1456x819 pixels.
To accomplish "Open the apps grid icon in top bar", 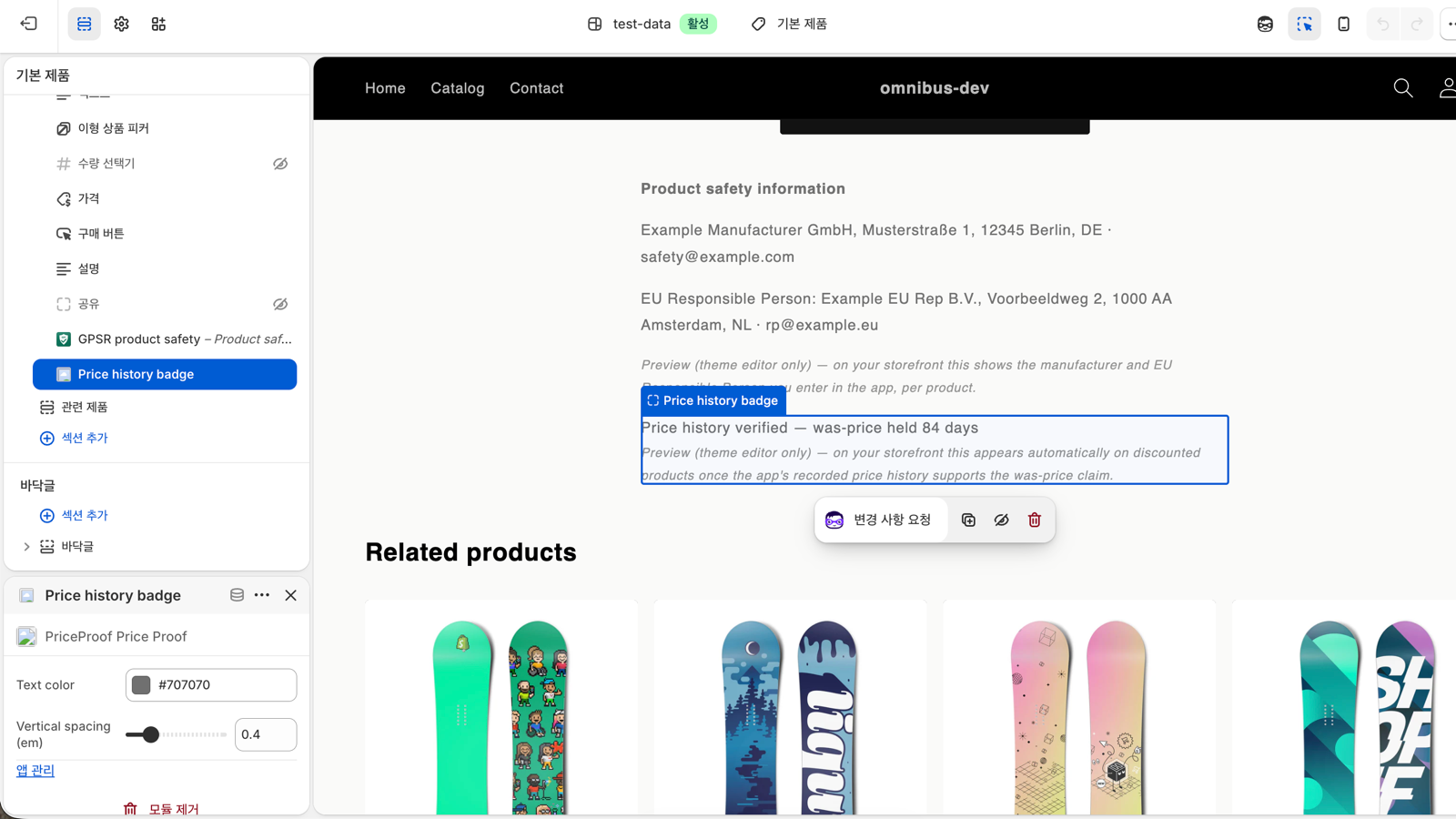I will pos(158,24).
